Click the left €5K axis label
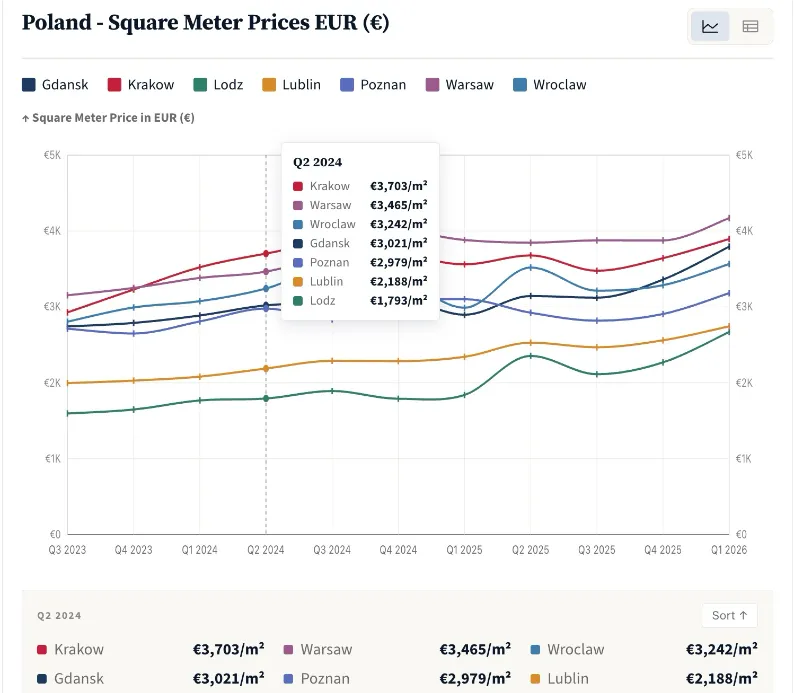The image size is (794, 693). pos(52,155)
